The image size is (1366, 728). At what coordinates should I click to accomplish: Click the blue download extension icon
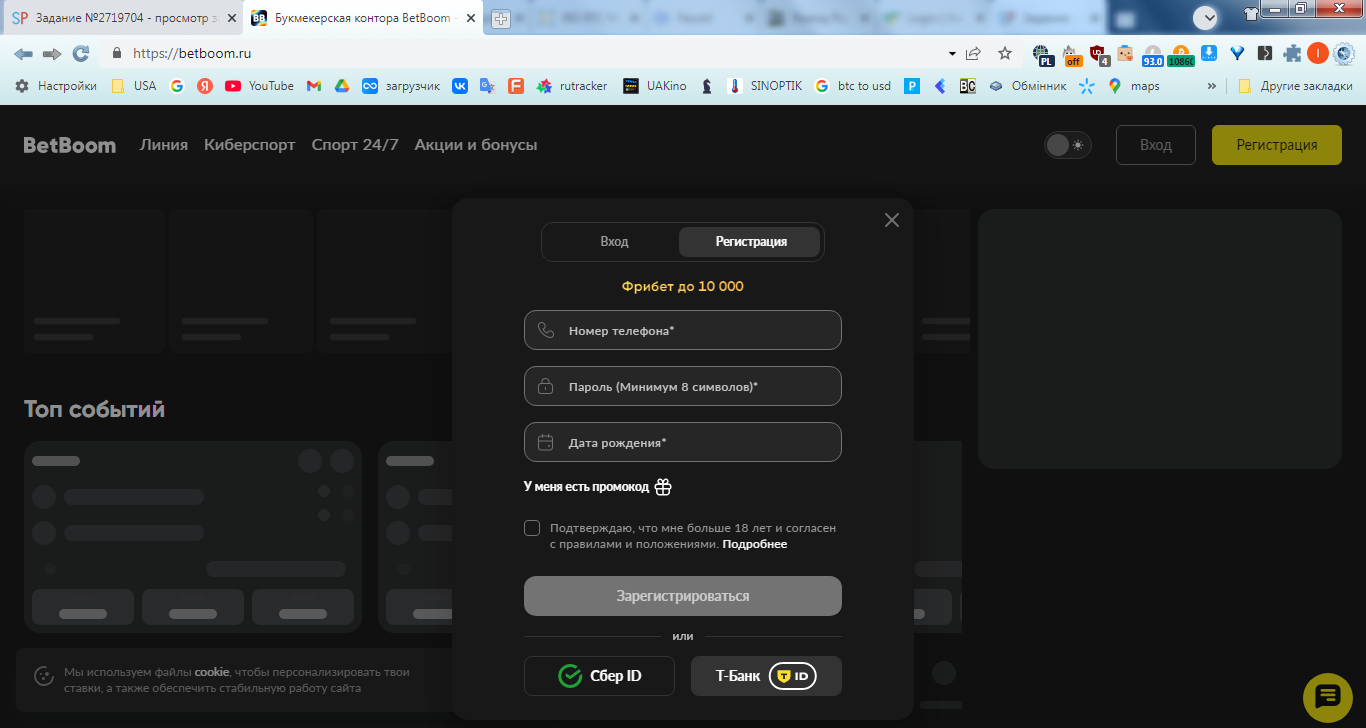1209,53
